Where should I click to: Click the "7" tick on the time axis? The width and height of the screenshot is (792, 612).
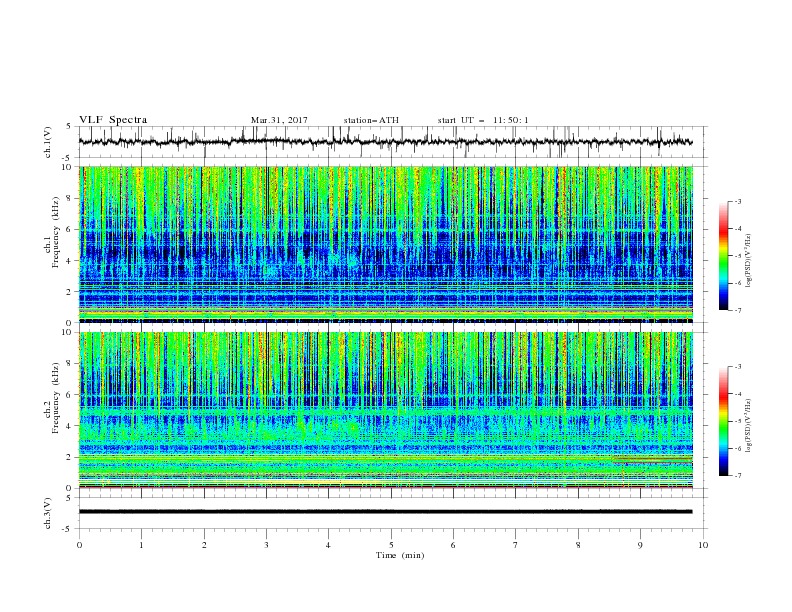click(516, 545)
